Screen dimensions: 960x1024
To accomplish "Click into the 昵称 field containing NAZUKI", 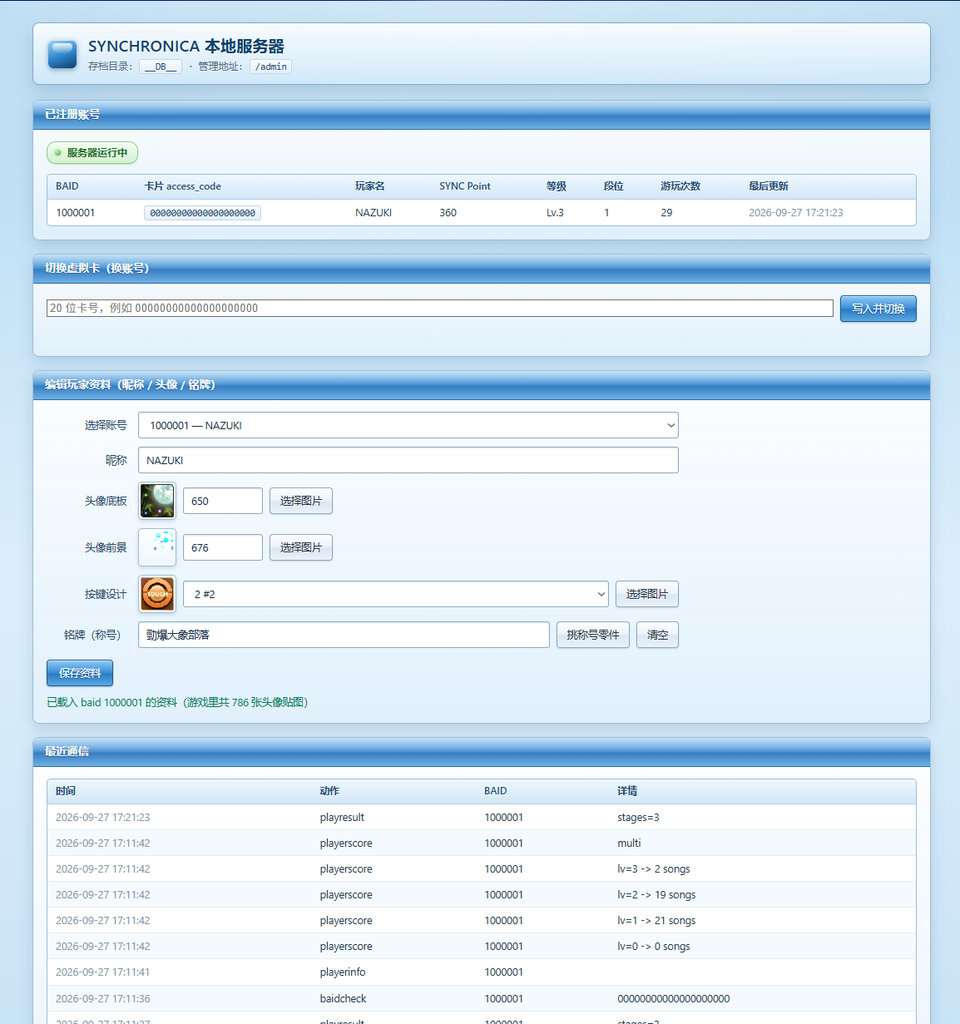I will (408, 460).
